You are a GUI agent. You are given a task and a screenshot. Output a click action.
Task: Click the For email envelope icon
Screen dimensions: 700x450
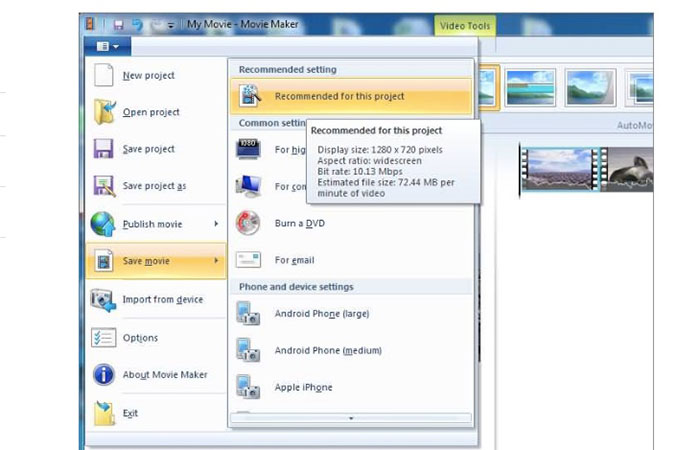click(x=248, y=260)
